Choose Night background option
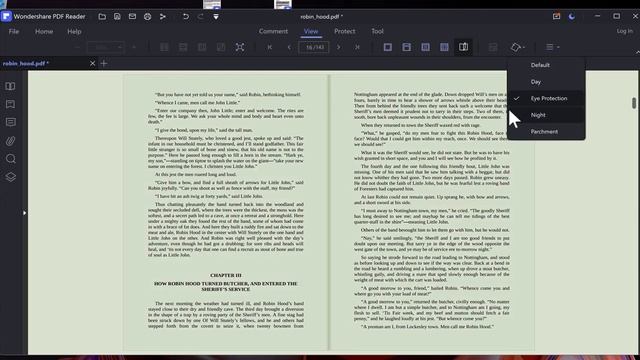This screenshot has width=640, height=360. [546, 115]
